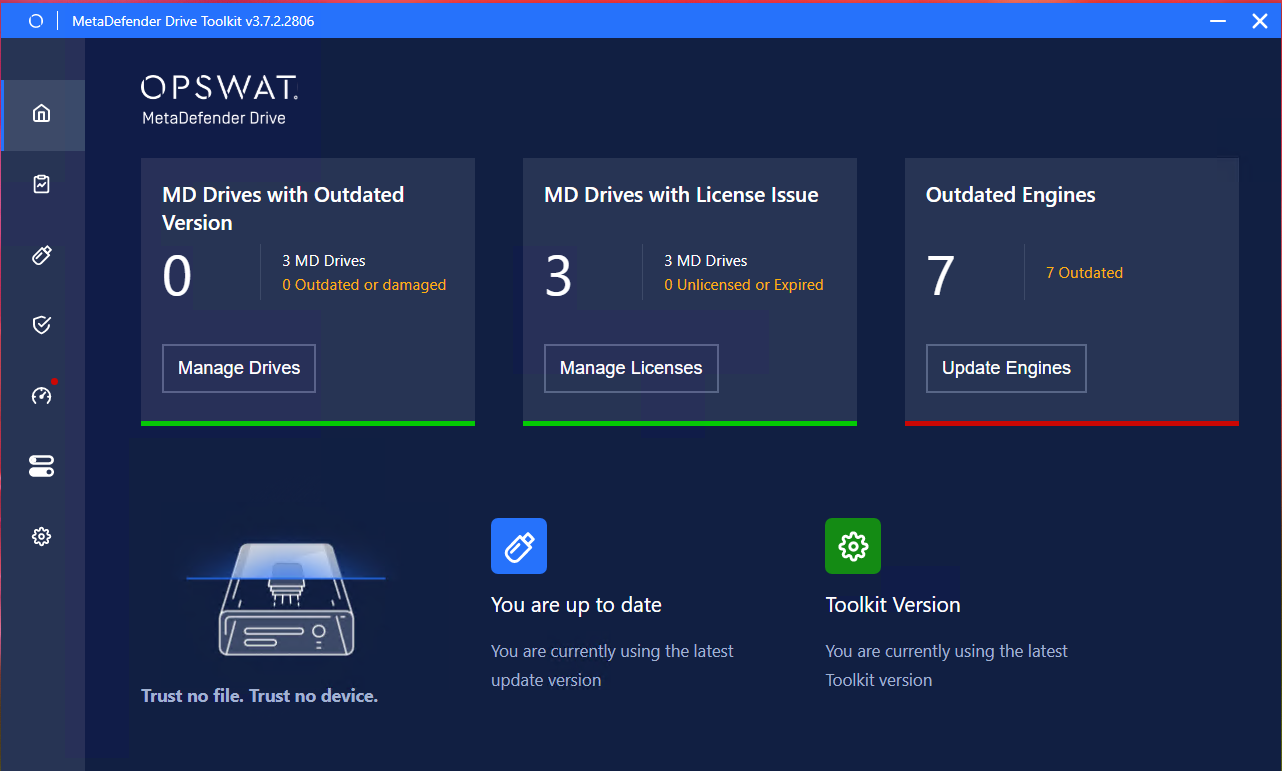Click the 'MD Drives with License Issue' heading
The image size is (1282, 771).
click(681, 195)
